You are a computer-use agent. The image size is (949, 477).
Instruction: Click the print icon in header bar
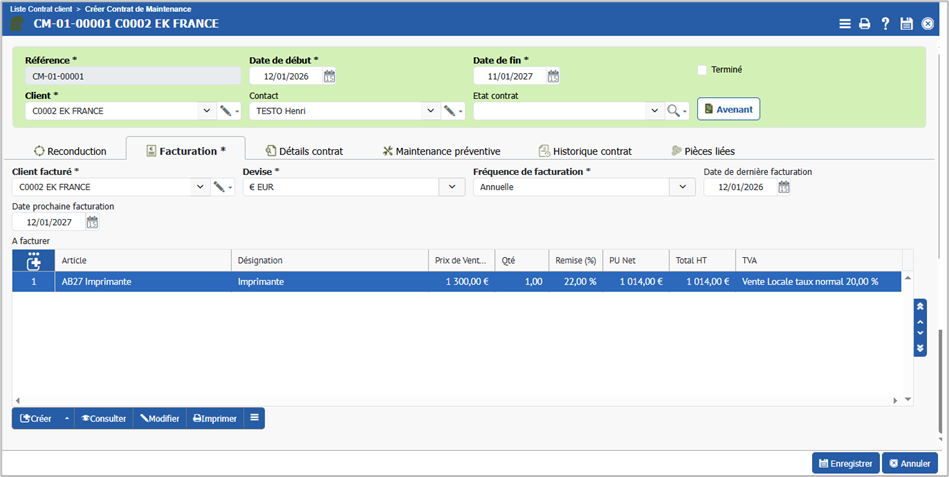point(865,24)
